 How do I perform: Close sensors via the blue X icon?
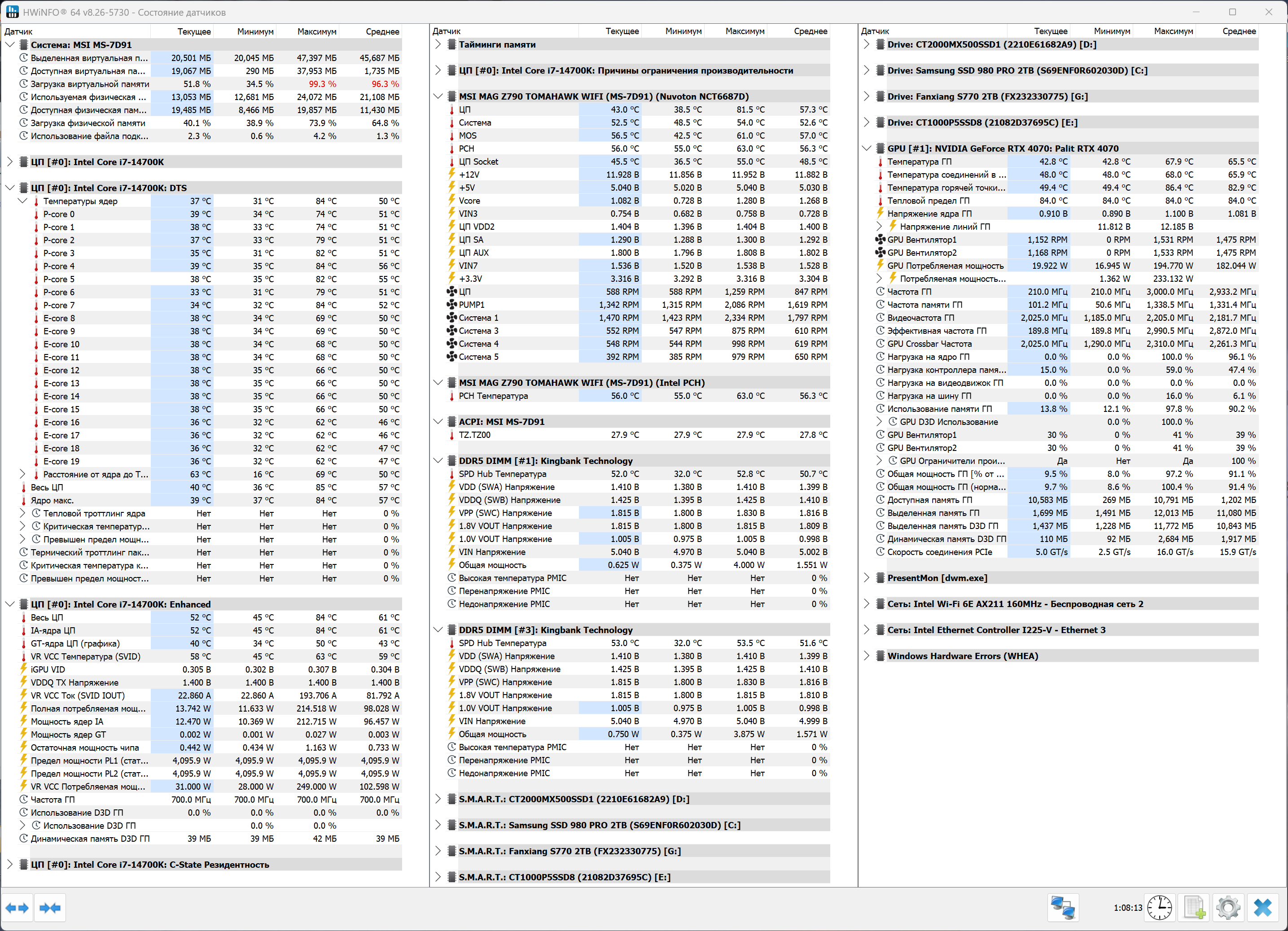point(1262,907)
